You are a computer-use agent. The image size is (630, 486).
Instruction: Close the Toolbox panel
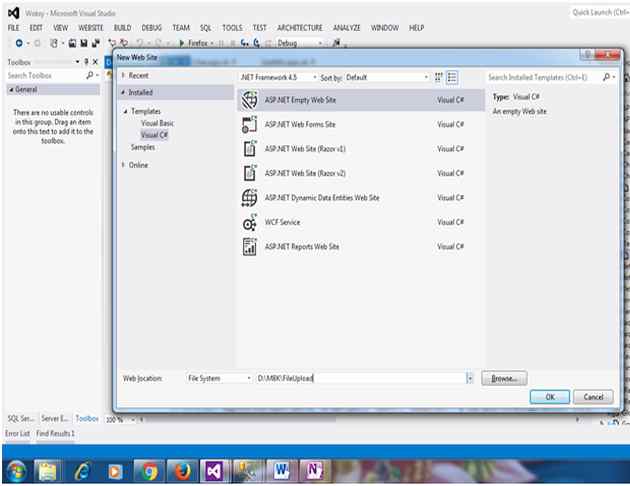pos(95,62)
